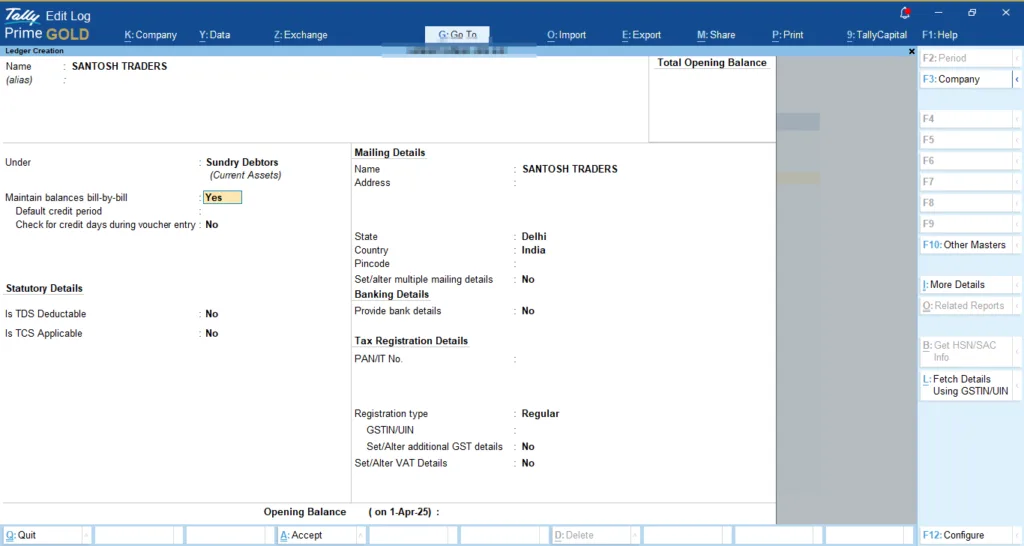This screenshot has width=1024, height=546.
Task: Toggle Provide bank details value
Action: (x=528, y=311)
